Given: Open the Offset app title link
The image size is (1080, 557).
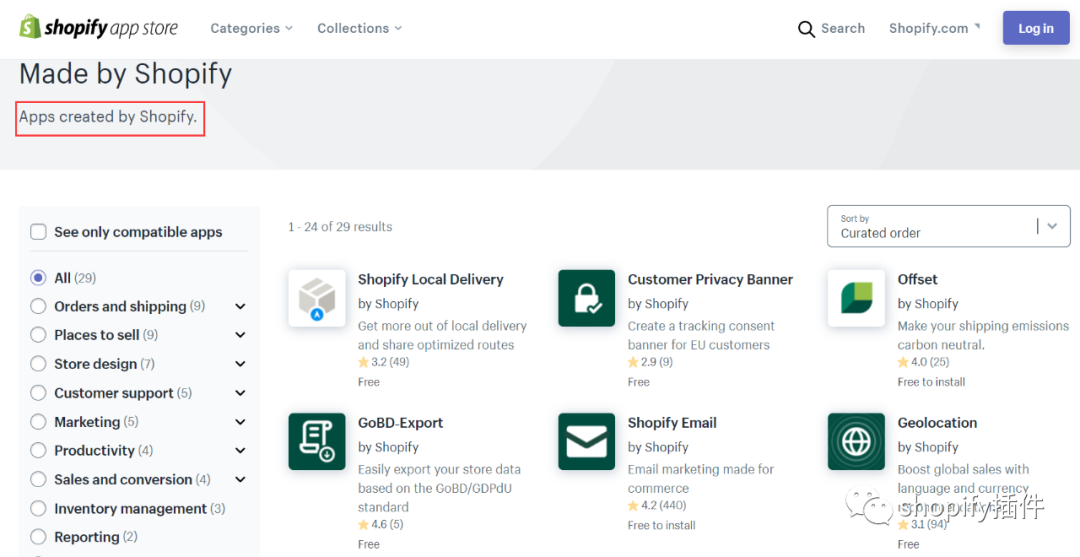Looking at the screenshot, I should (917, 280).
